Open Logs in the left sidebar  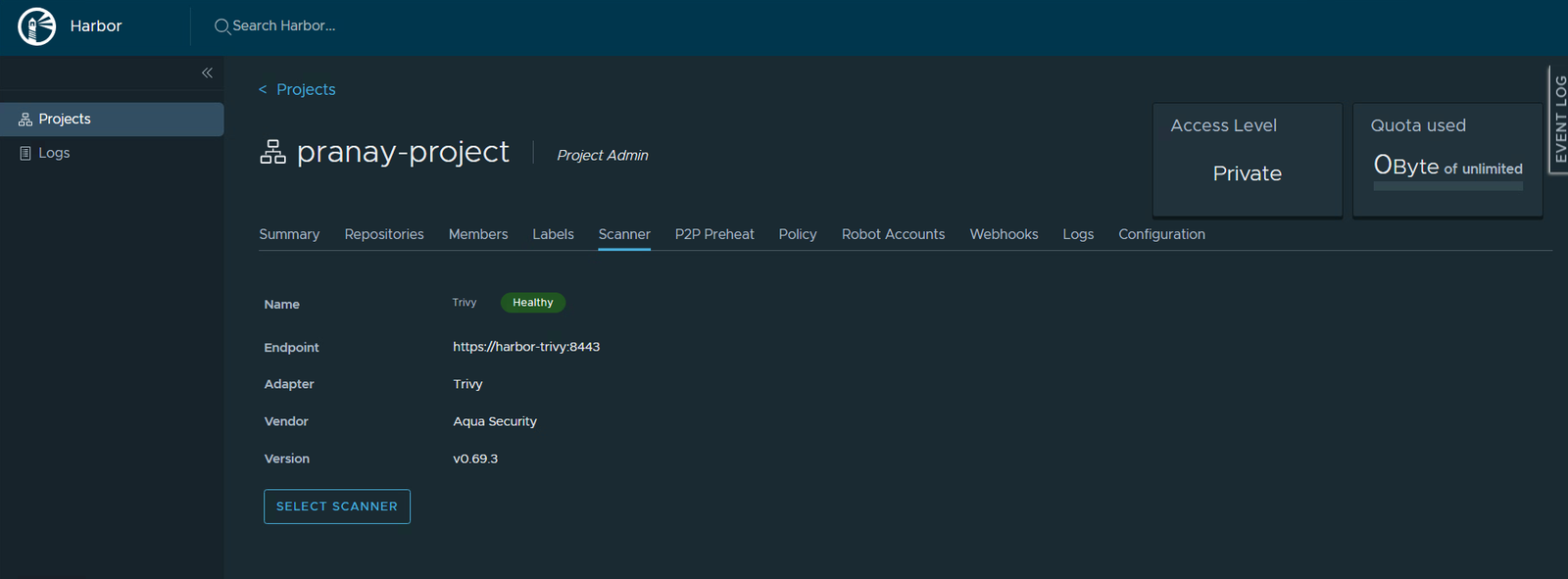coord(112,153)
